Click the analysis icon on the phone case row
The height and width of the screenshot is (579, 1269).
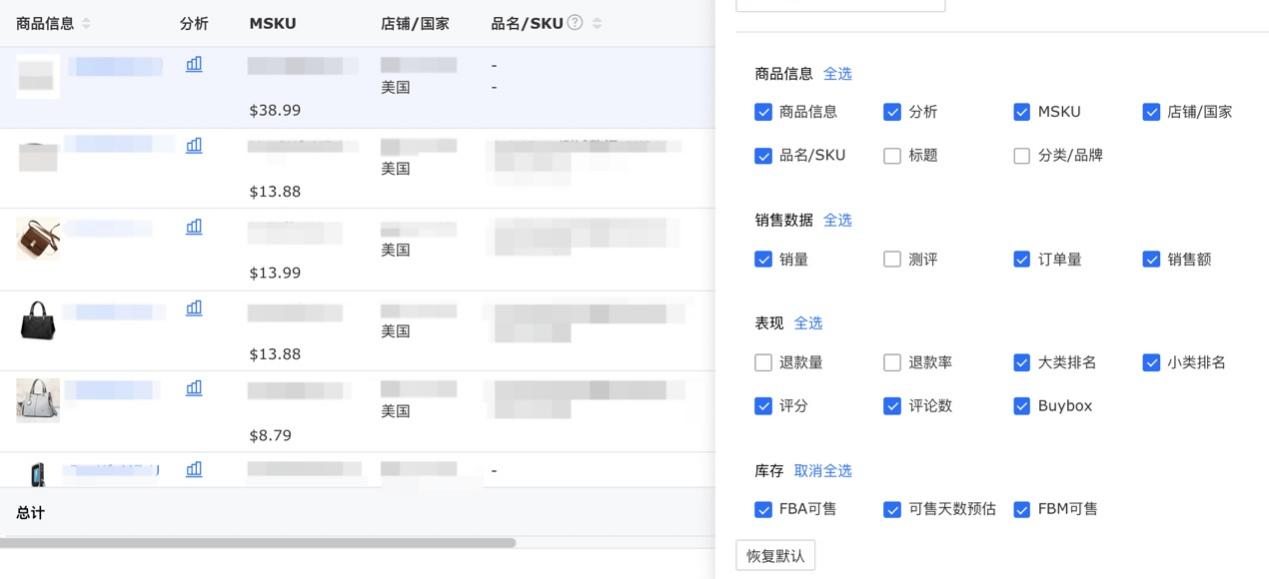[193, 468]
